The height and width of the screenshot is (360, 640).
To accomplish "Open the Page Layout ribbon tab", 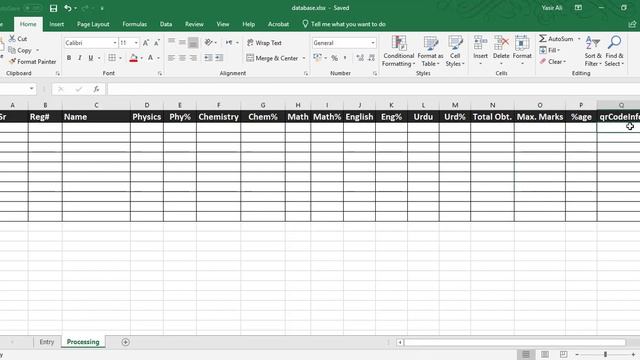I will click(93, 24).
